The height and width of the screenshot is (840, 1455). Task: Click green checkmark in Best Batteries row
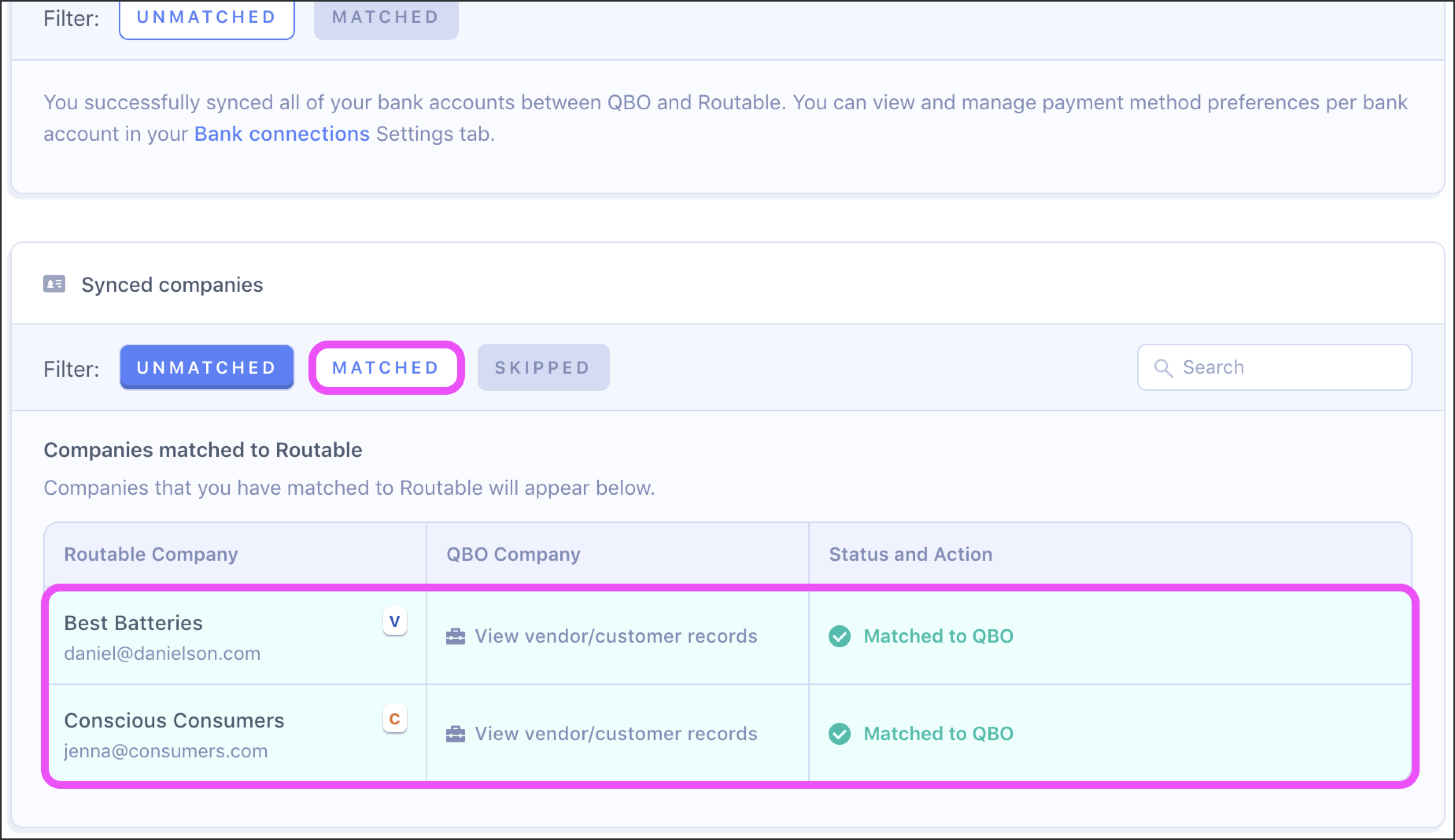(x=840, y=636)
